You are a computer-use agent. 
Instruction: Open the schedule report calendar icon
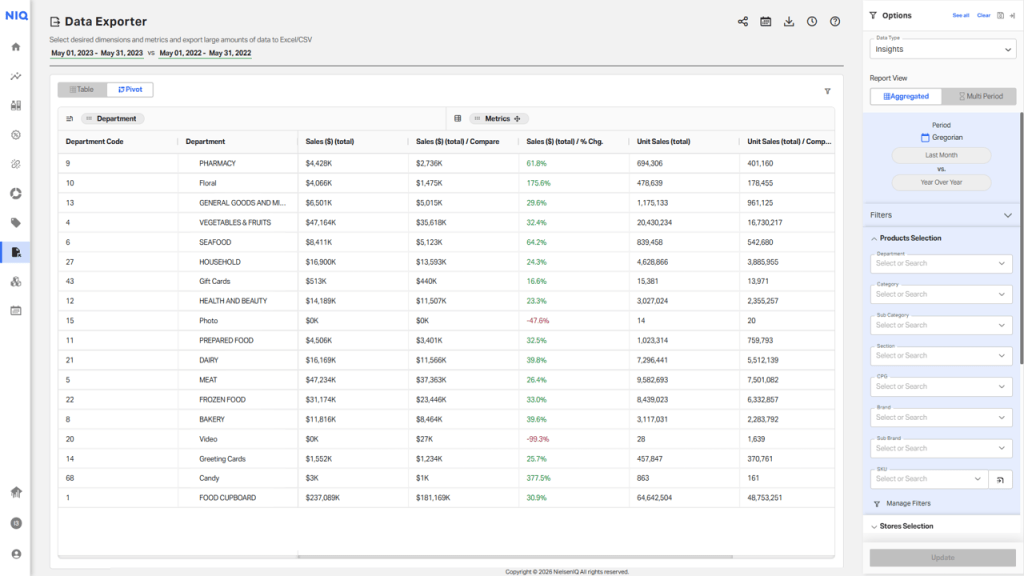point(765,21)
